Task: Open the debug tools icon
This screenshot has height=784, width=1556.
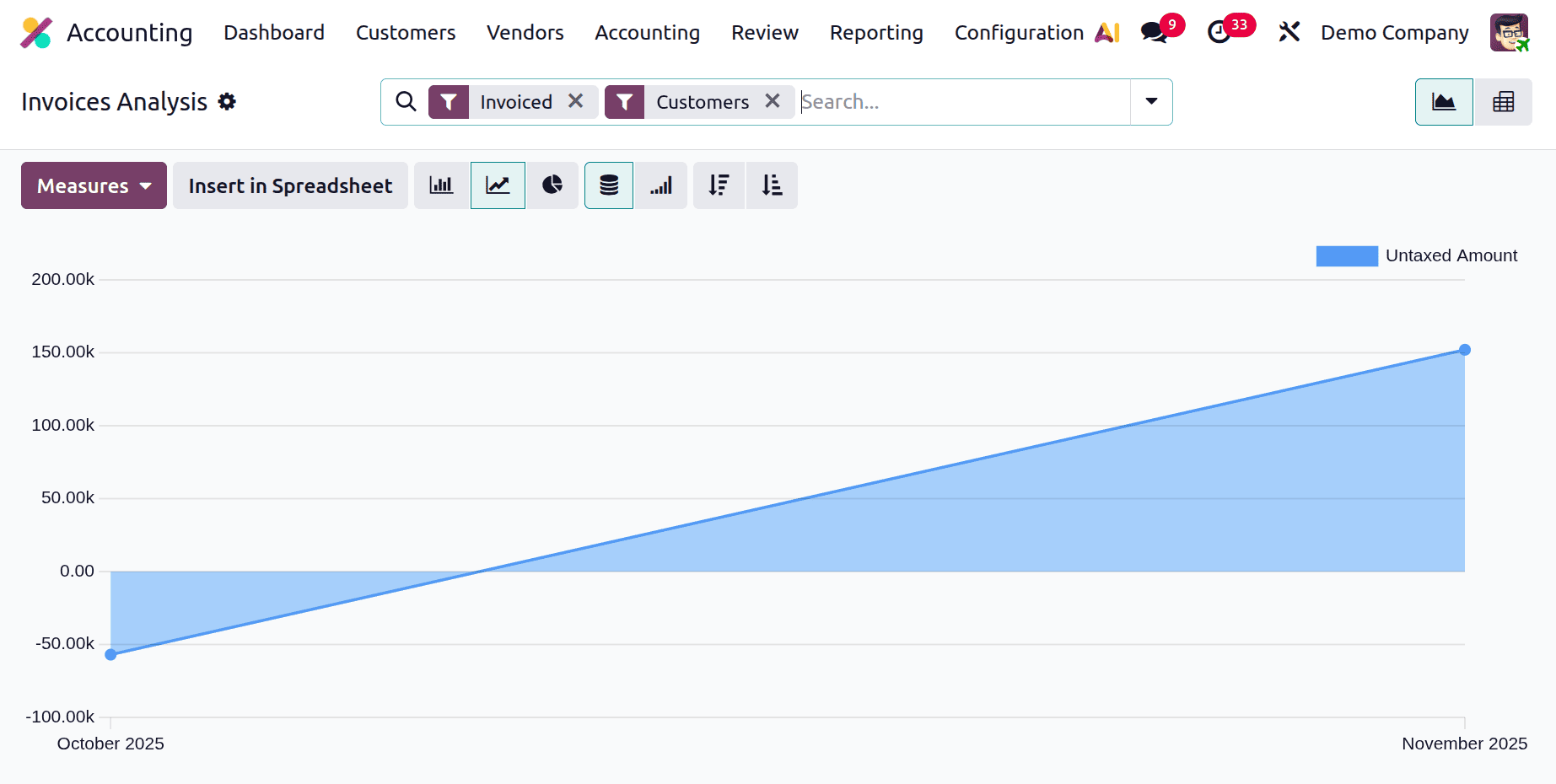Action: pyautogui.click(x=1289, y=33)
